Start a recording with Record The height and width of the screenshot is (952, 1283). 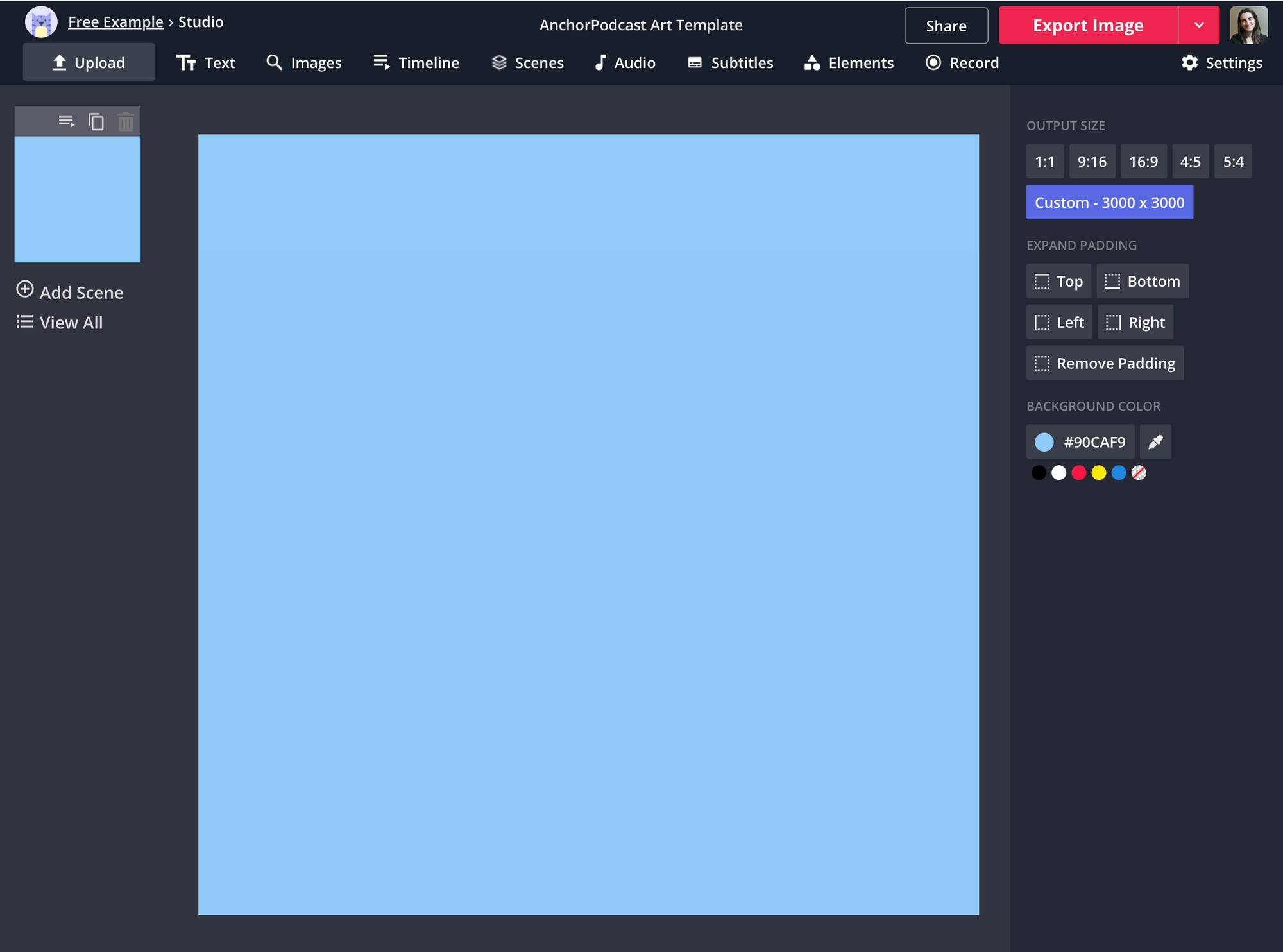tap(962, 63)
